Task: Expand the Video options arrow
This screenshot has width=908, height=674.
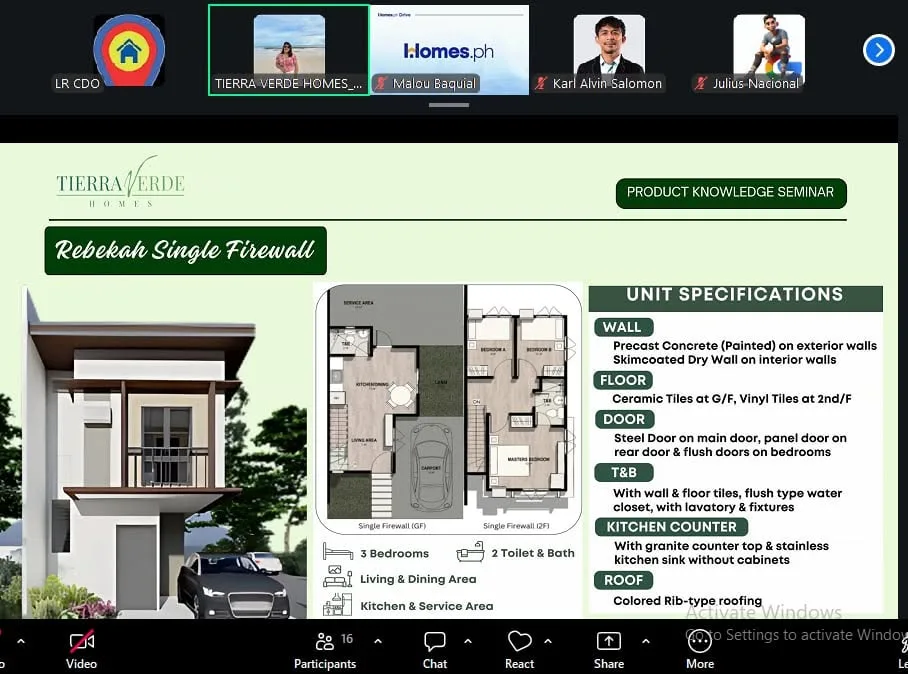Action: [x=21, y=642]
